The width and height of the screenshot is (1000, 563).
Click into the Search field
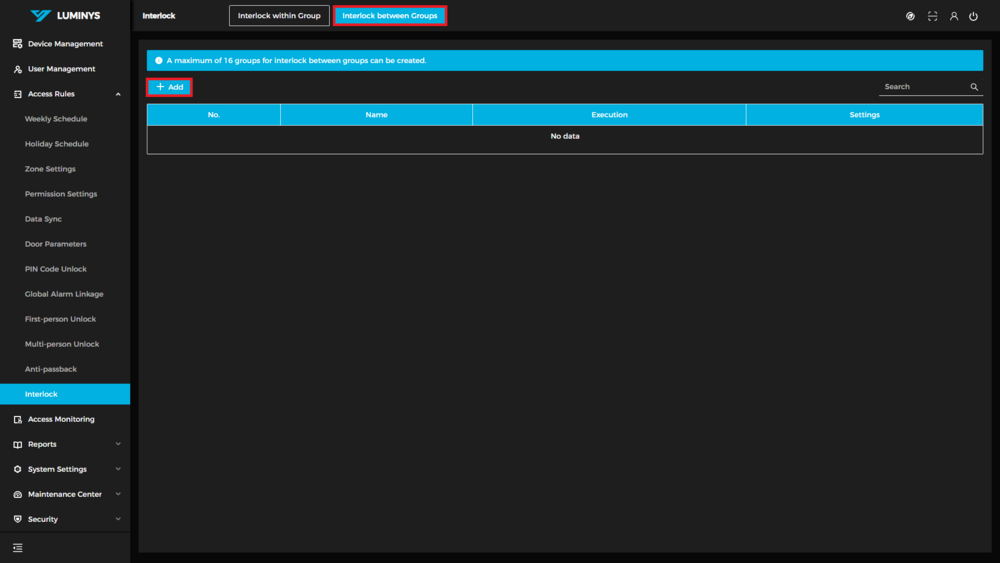coord(923,87)
